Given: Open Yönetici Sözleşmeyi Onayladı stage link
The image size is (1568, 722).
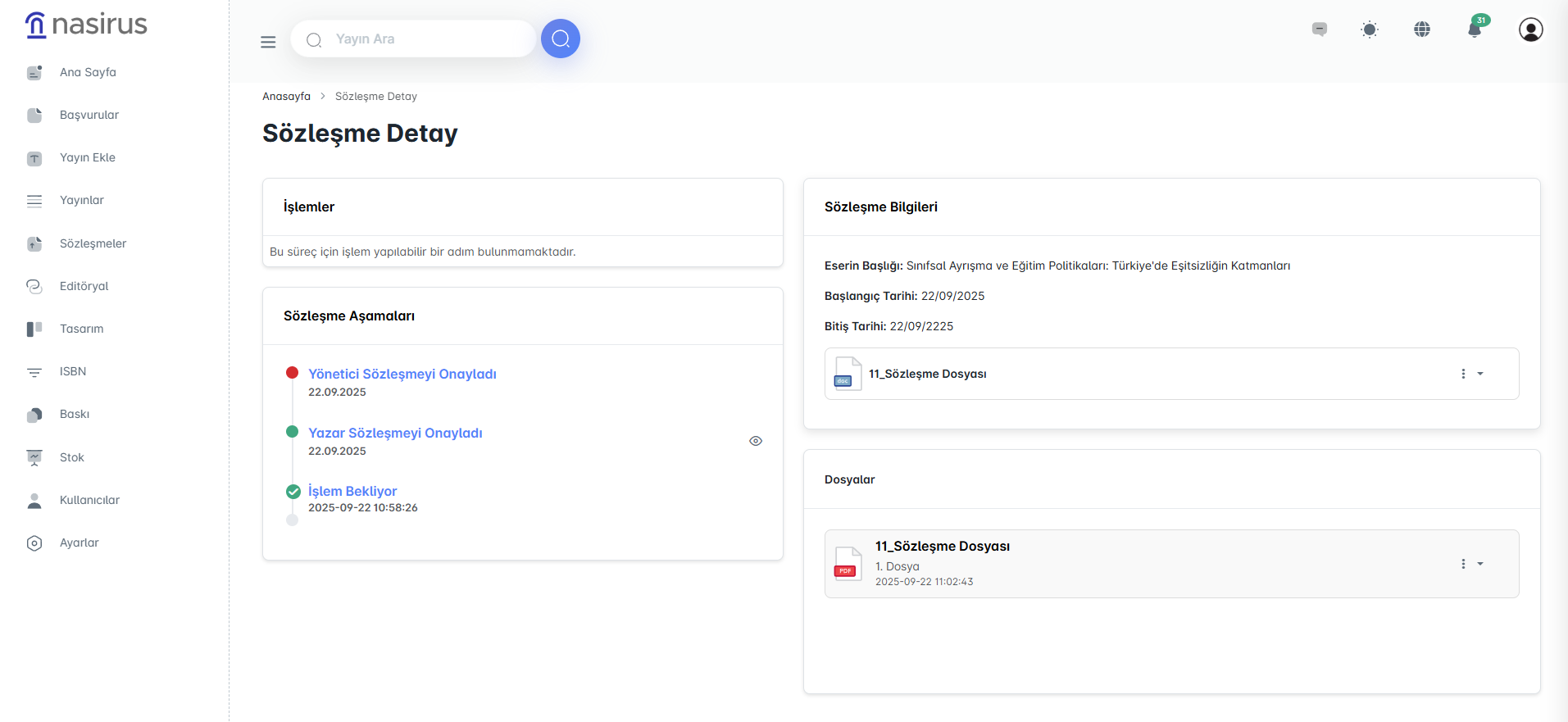Looking at the screenshot, I should click(x=402, y=374).
